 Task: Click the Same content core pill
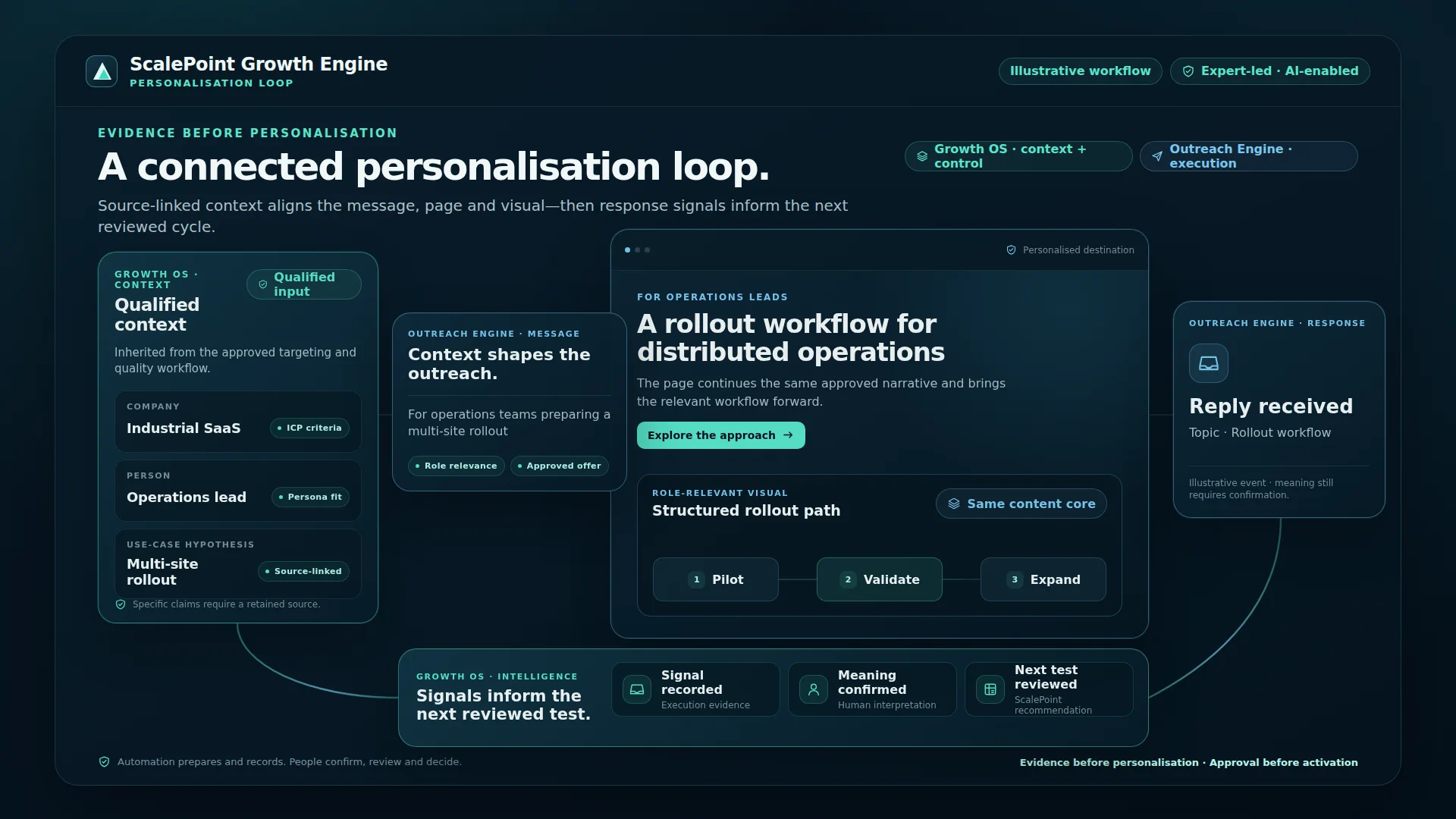click(x=1021, y=504)
